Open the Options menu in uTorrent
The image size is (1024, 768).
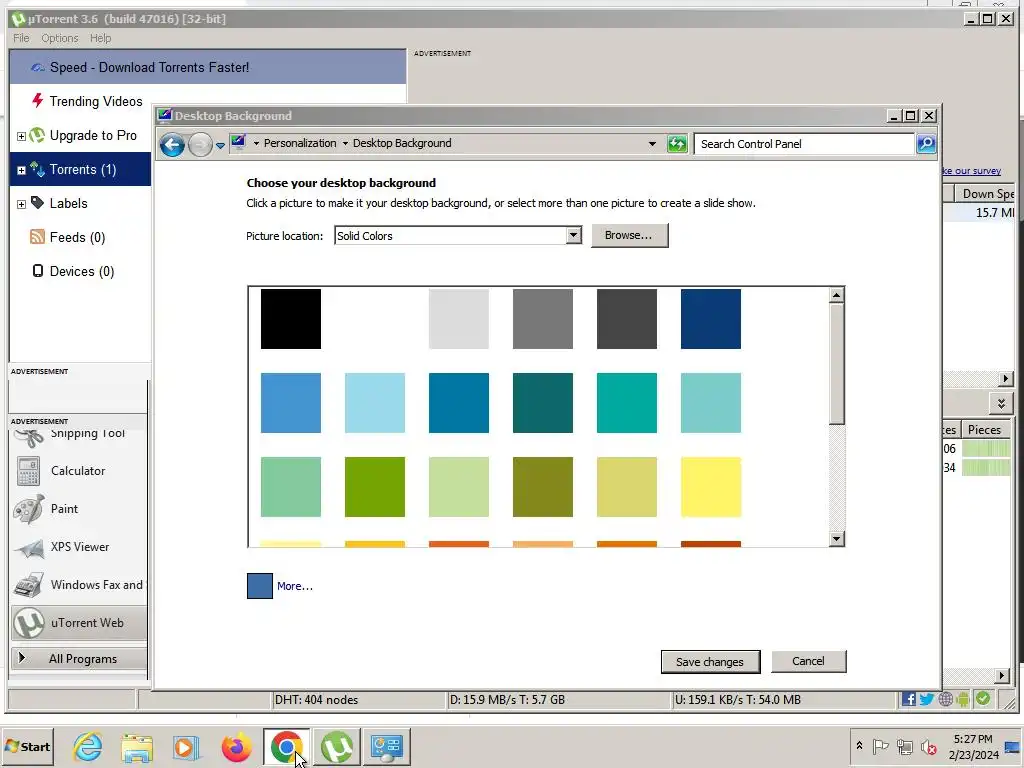pos(59,38)
